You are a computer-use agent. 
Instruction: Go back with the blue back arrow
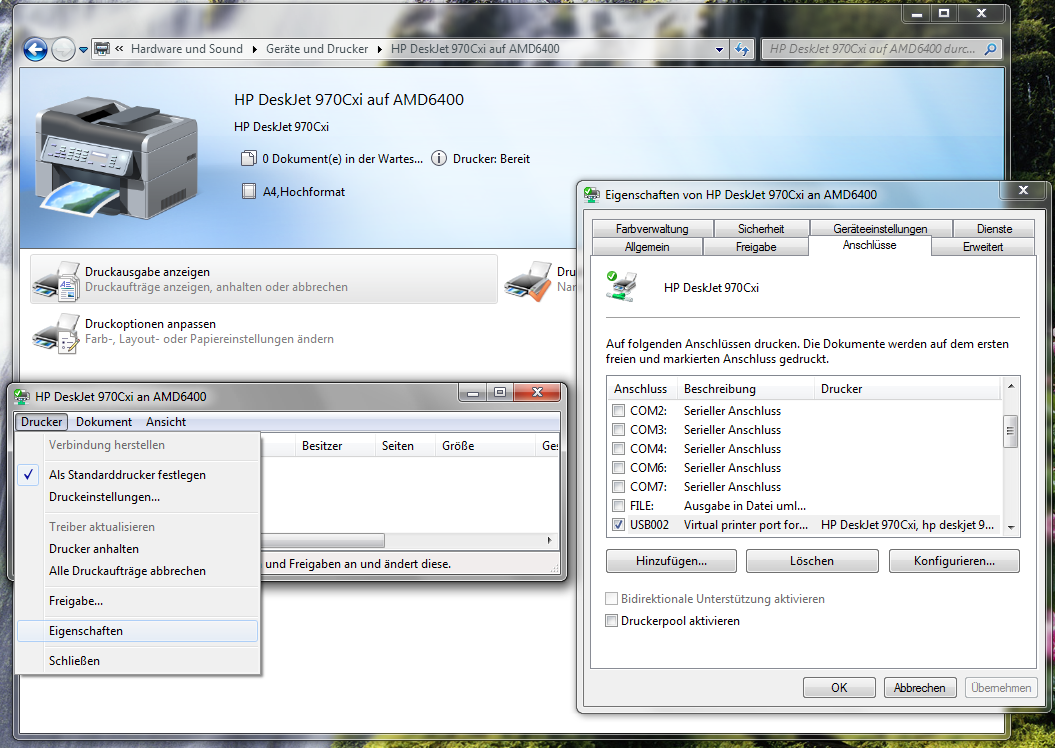click(x=35, y=49)
